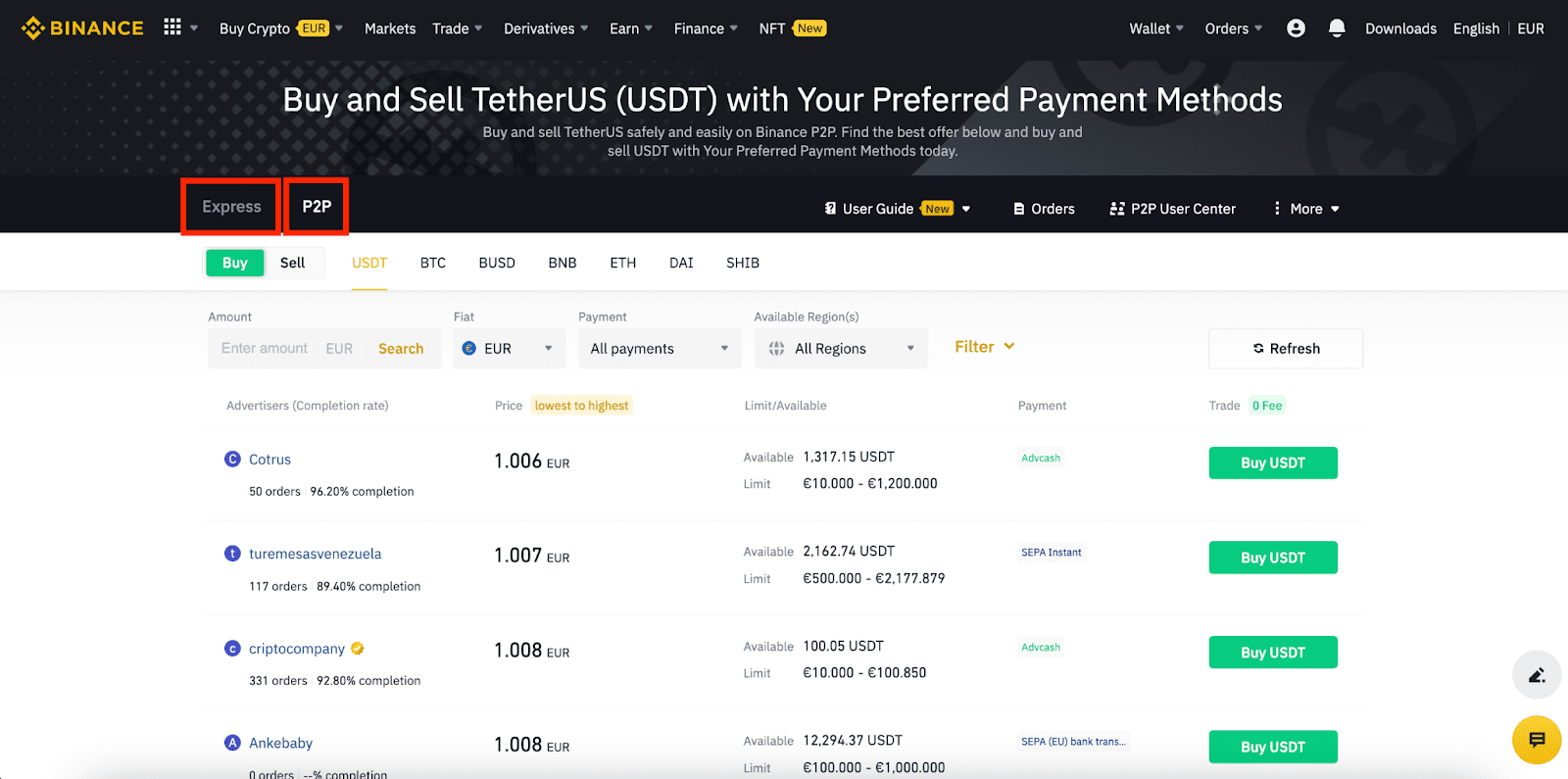Click the notifications bell icon
Image resolution: width=1568 pixels, height=779 pixels.
pyautogui.click(x=1337, y=28)
